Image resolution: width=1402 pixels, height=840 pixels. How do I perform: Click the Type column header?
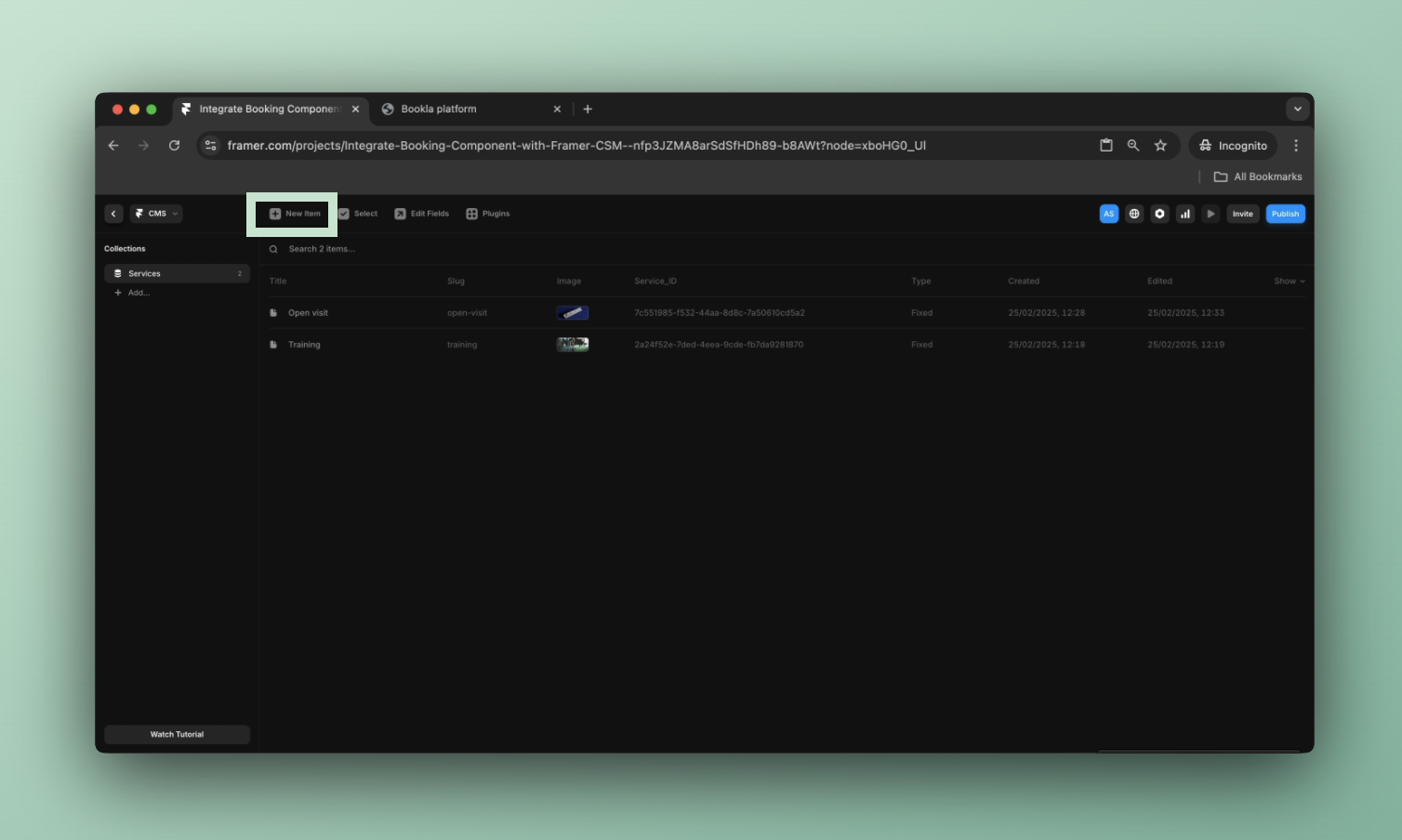tap(920, 281)
